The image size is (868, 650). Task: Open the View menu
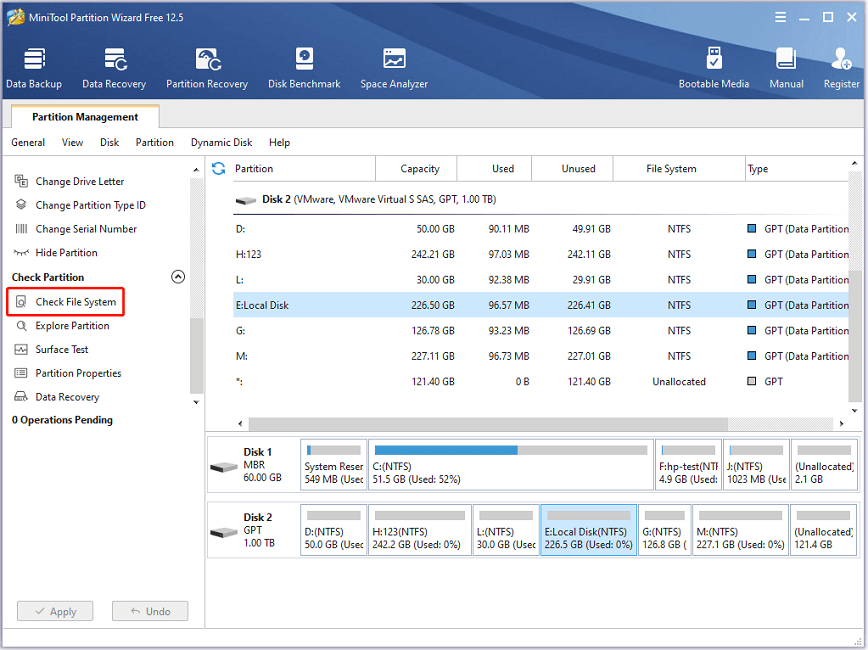tap(73, 142)
